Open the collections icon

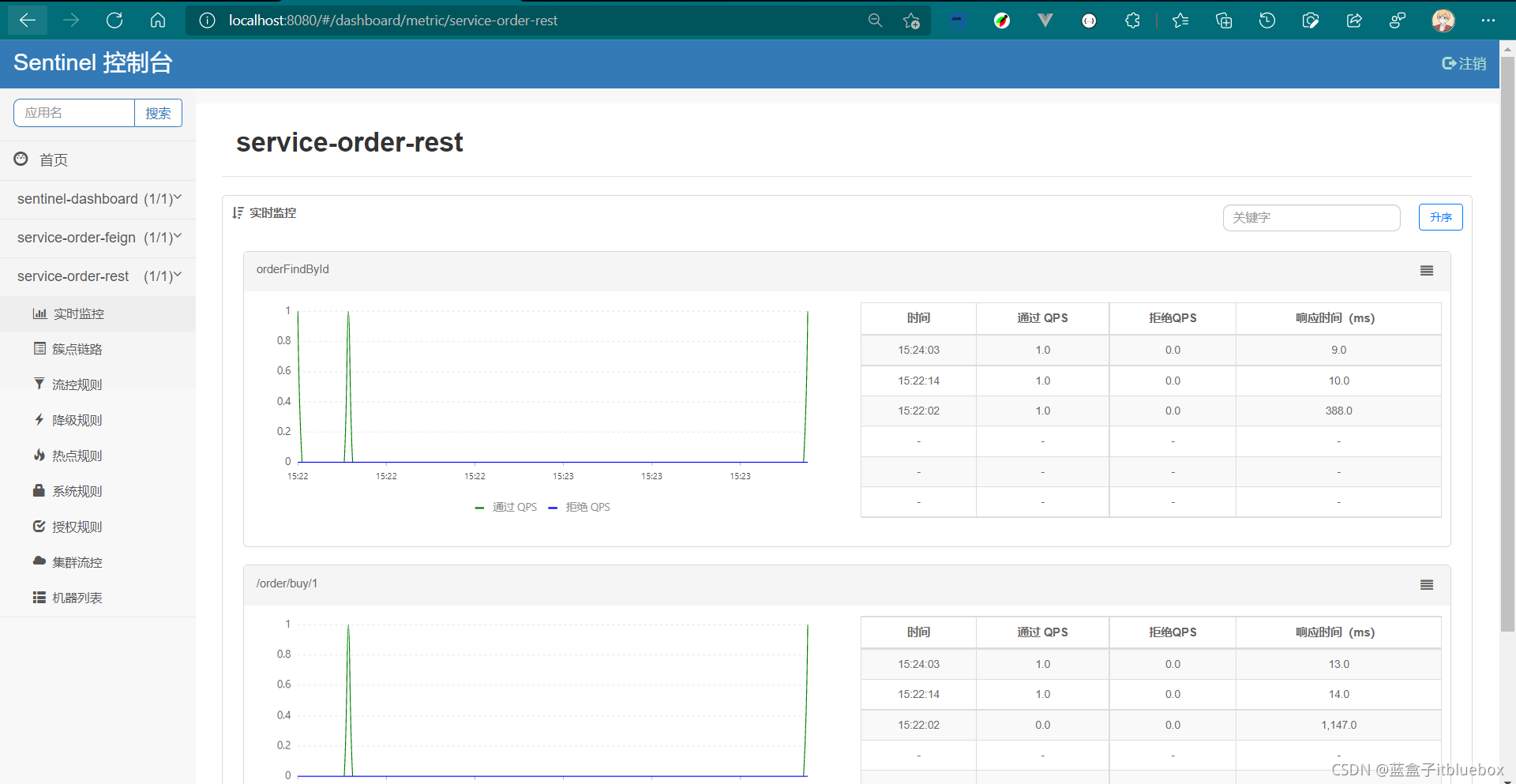1224,21
